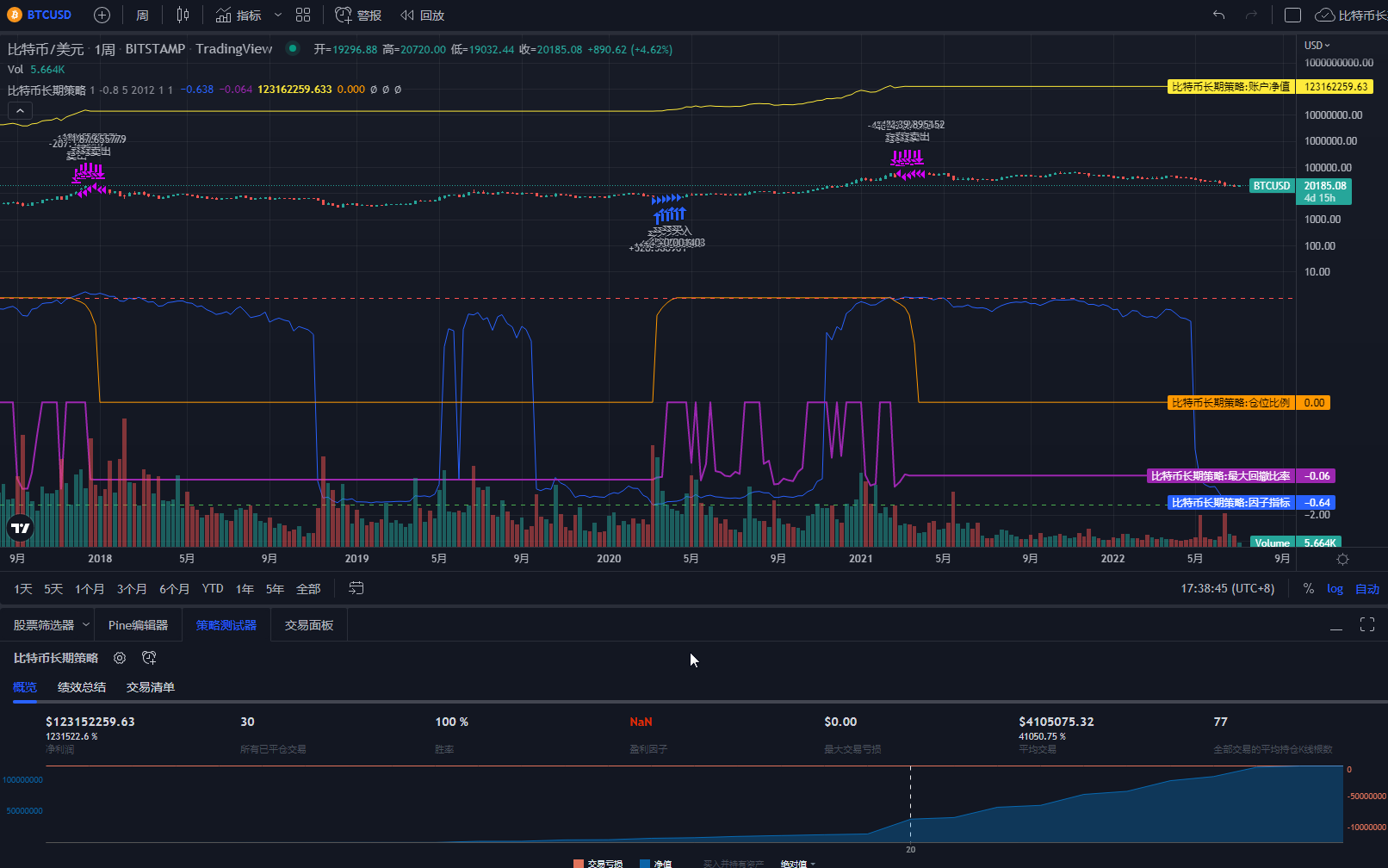Click the go-to-date calendar icon
The height and width of the screenshot is (868, 1388).
tap(356, 588)
